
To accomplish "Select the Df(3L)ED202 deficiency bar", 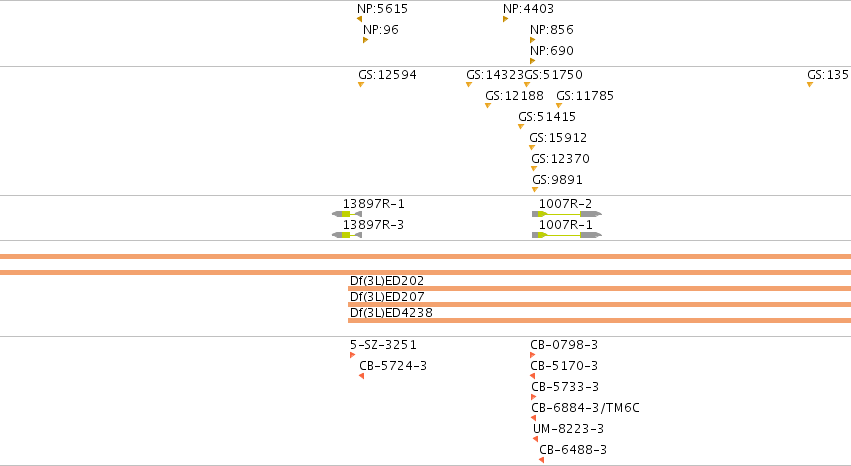I will [x=599, y=289].
